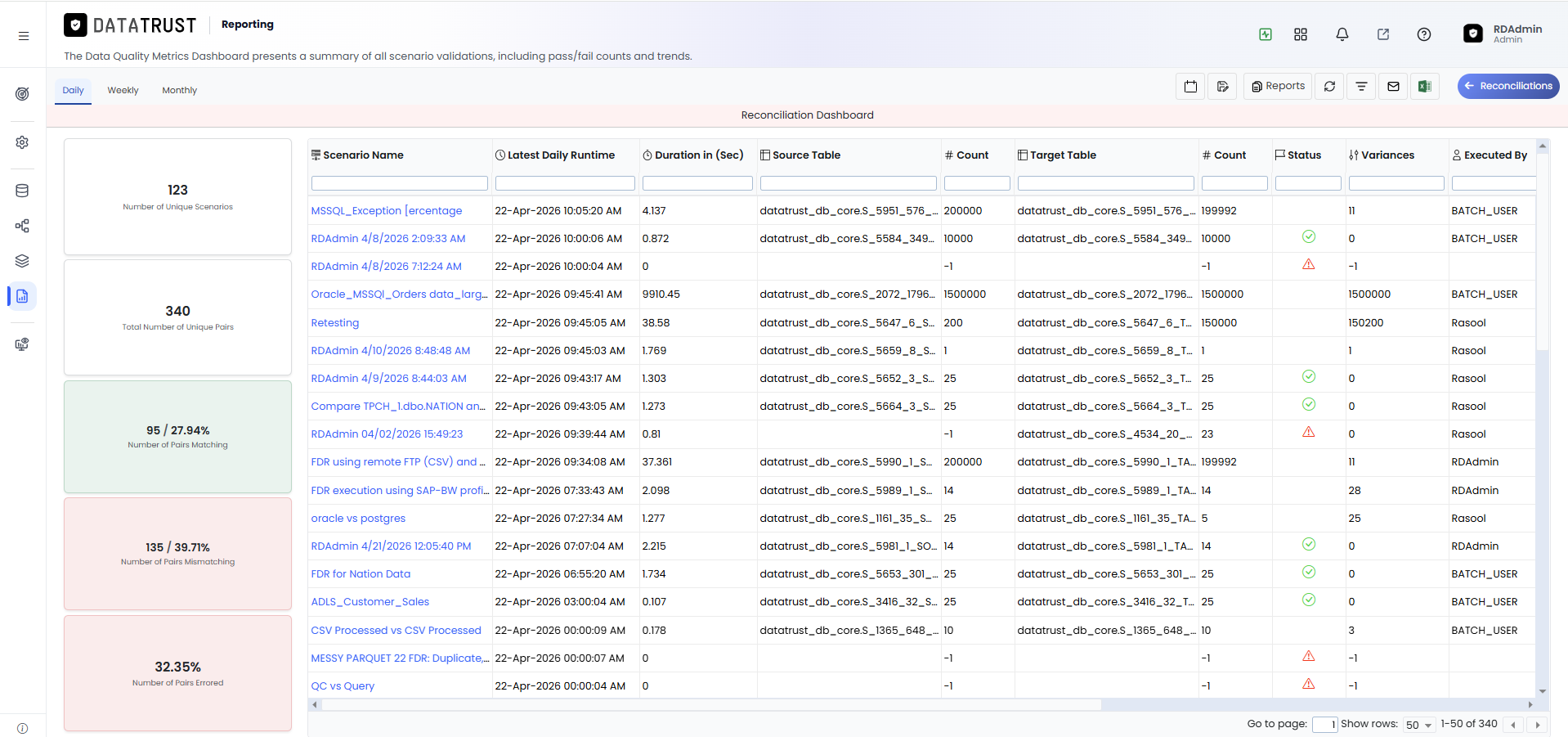Click the Pairs Matching 95 / 27.94% card

pyautogui.click(x=177, y=437)
